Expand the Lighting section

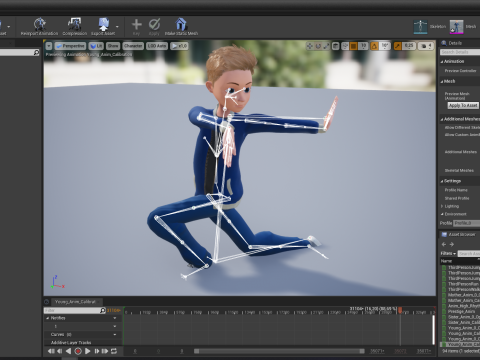442,206
